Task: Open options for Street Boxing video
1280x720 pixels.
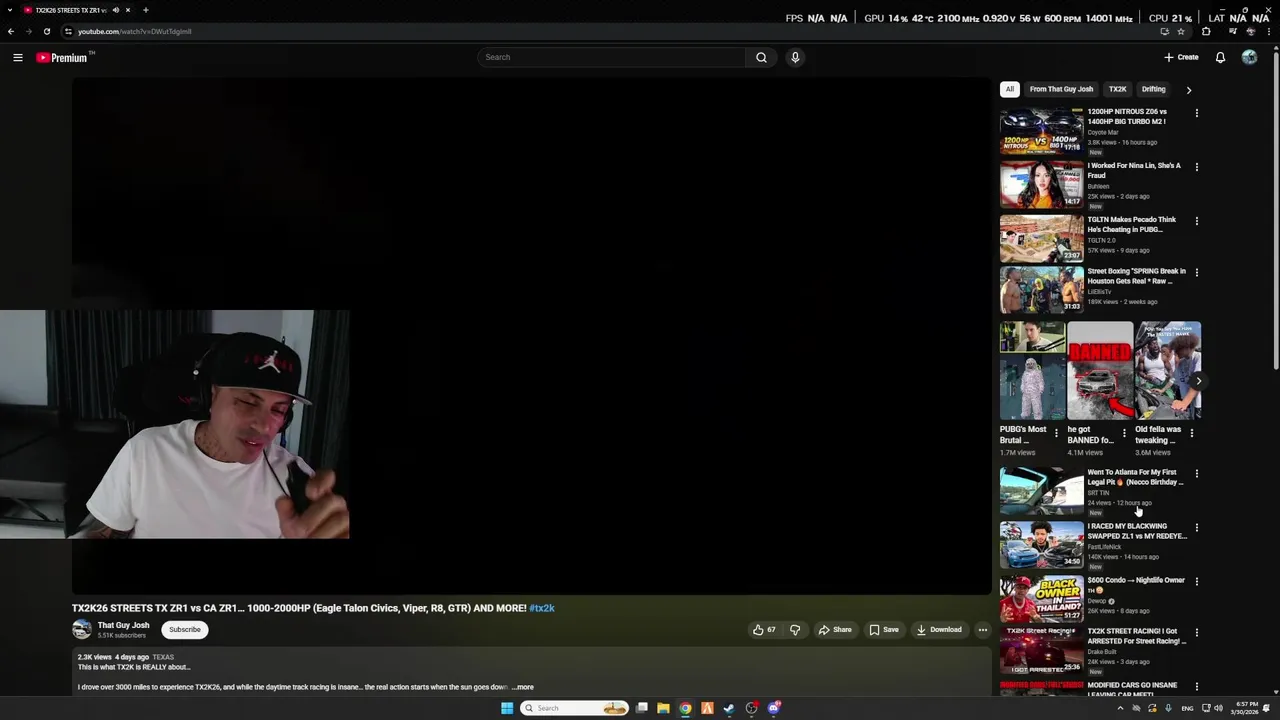Action: [x=1196, y=272]
